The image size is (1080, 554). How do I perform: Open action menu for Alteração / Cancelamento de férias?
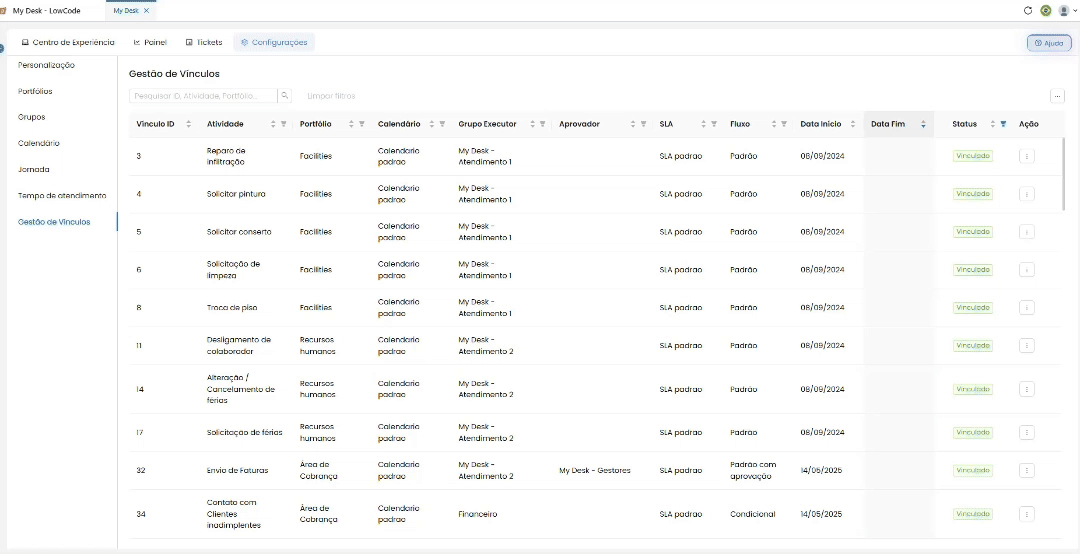1026,389
